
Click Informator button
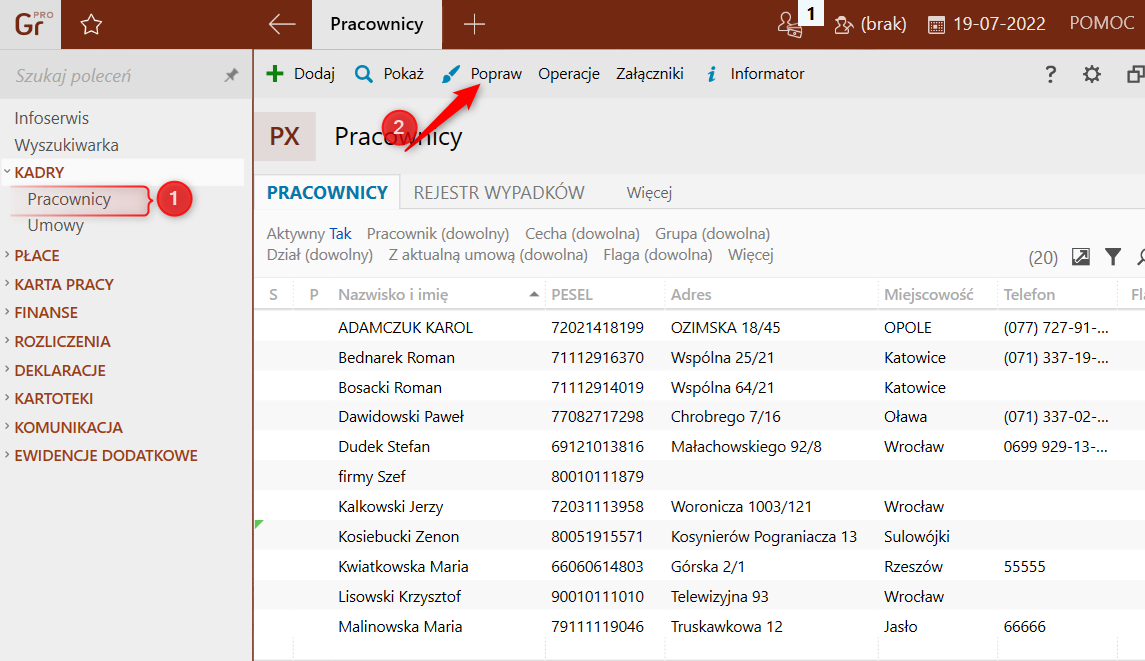pos(755,74)
